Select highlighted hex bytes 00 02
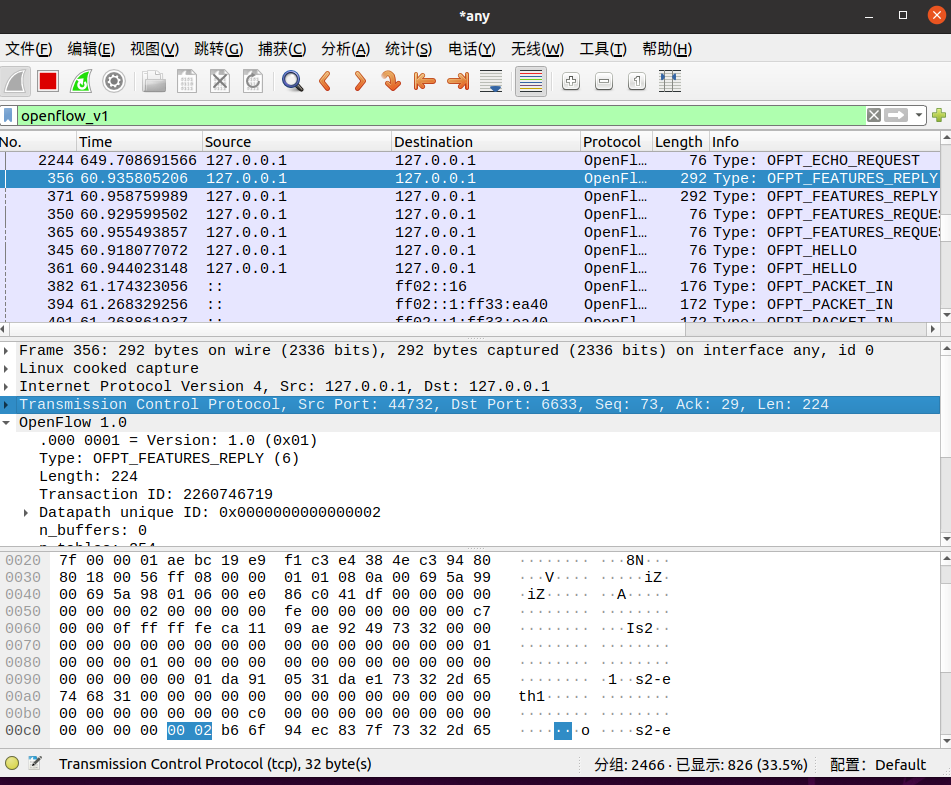The height and width of the screenshot is (785, 951). (190, 730)
